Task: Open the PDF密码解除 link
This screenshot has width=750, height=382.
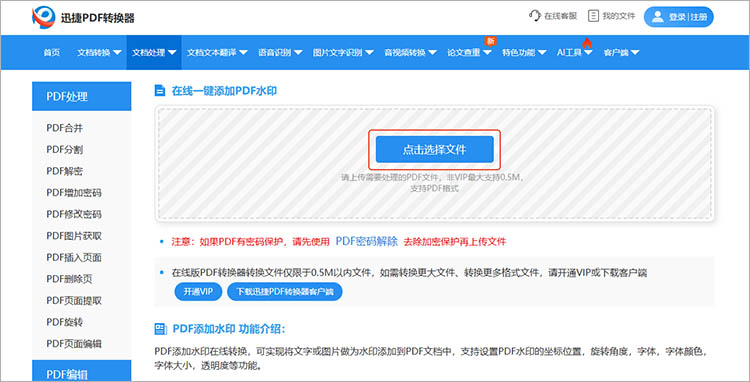Action: point(366,241)
